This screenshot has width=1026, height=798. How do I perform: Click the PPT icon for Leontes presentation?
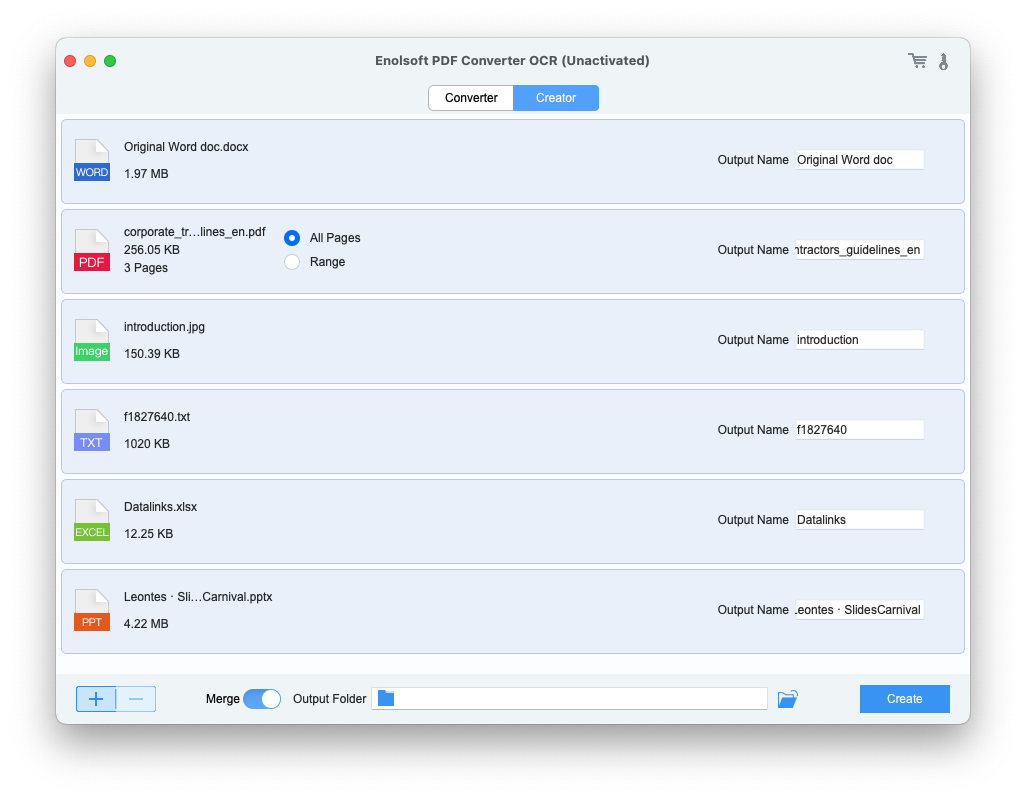tap(92, 610)
